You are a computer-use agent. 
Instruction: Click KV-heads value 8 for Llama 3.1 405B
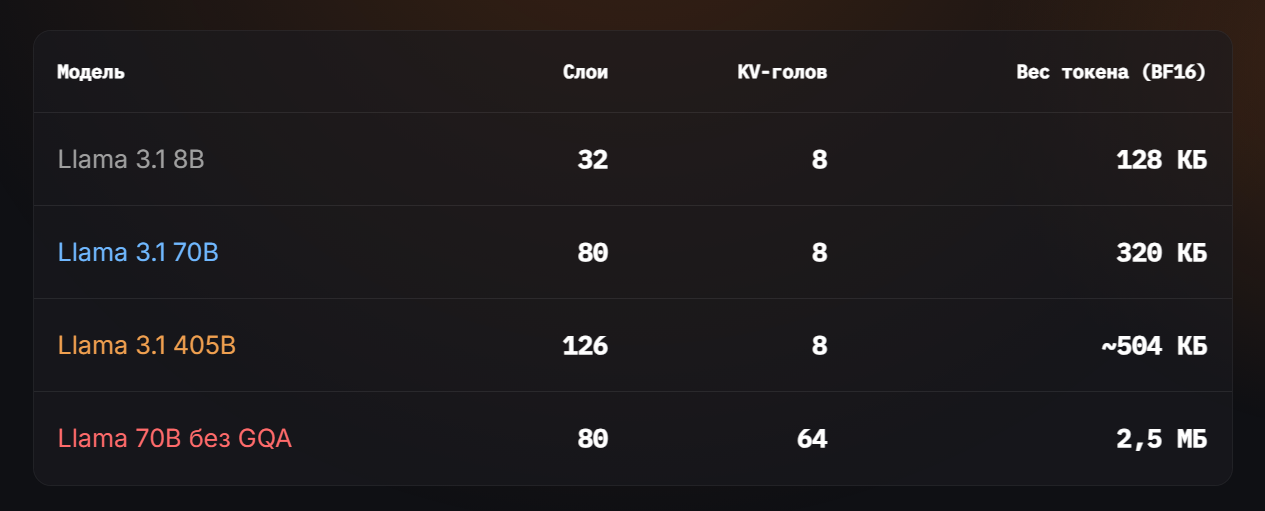[x=820, y=345]
